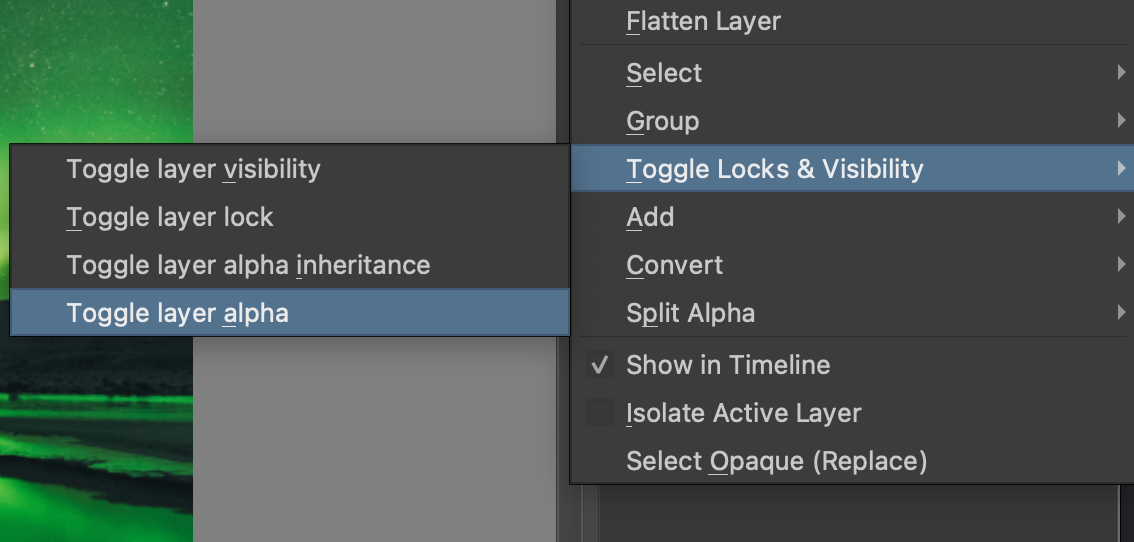
Task: Expand the Split Alpha submenu arrow
Action: pyautogui.click(x=1120, y=313)
